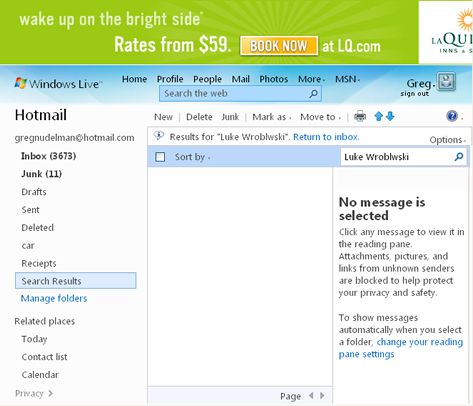This screenshot has height=406, width=473.
Task: Click the New message button
Action: tap(163, 117)
